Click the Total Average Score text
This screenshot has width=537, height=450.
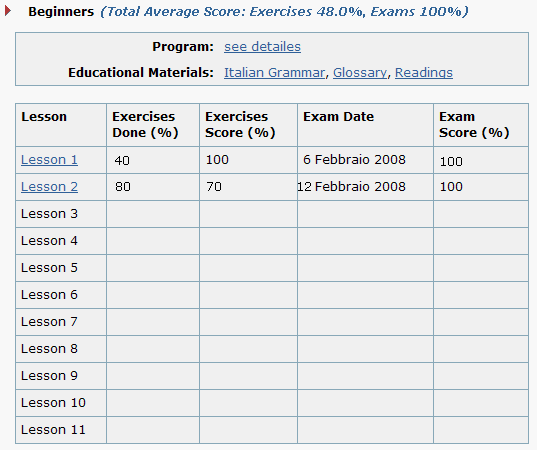[x=284, y=12]
